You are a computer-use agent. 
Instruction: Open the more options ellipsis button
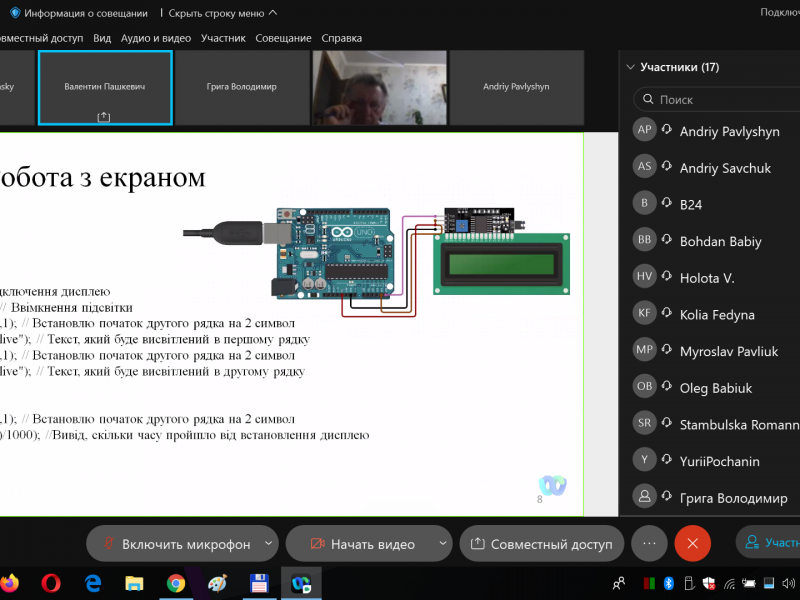649,544
